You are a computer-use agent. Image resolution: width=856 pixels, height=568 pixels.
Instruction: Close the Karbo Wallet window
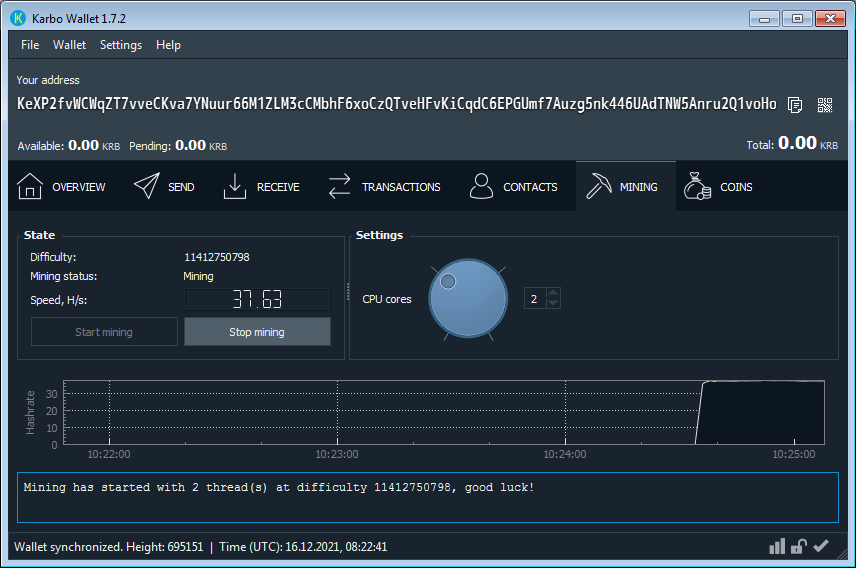point(830,19)
